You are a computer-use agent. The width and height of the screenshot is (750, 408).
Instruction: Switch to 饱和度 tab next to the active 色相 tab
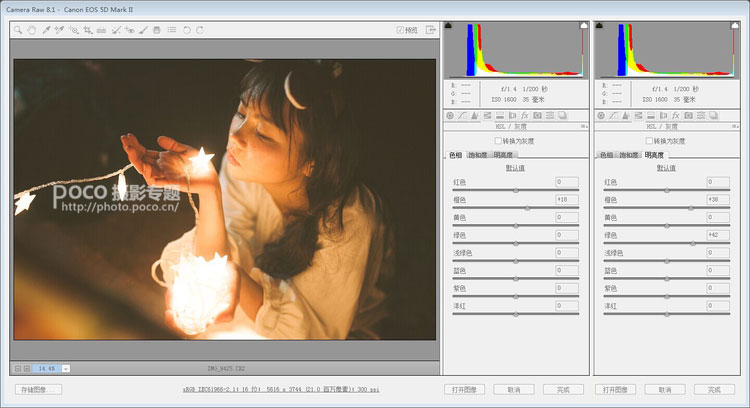[477, 155]
